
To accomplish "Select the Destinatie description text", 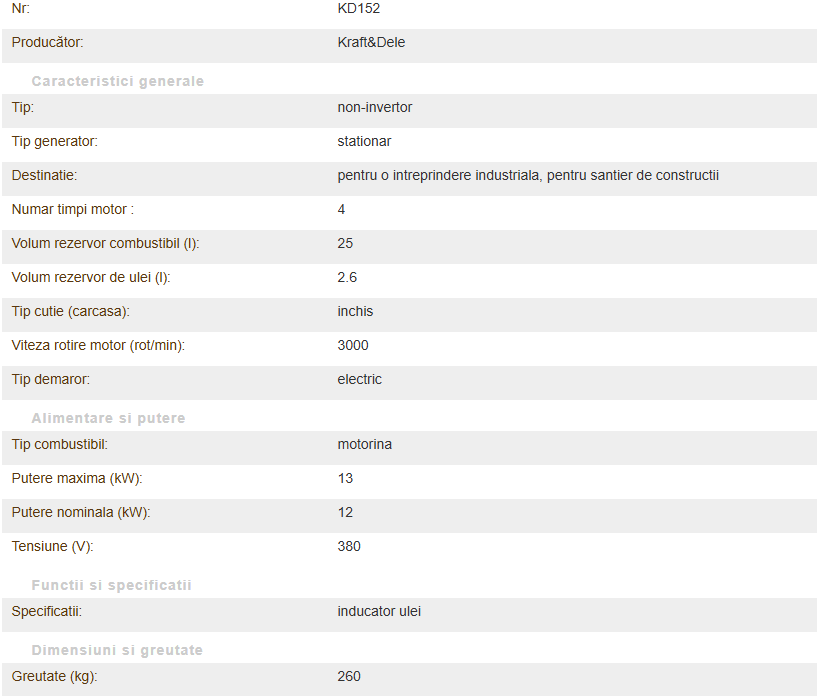I will (x=528, y=176).
